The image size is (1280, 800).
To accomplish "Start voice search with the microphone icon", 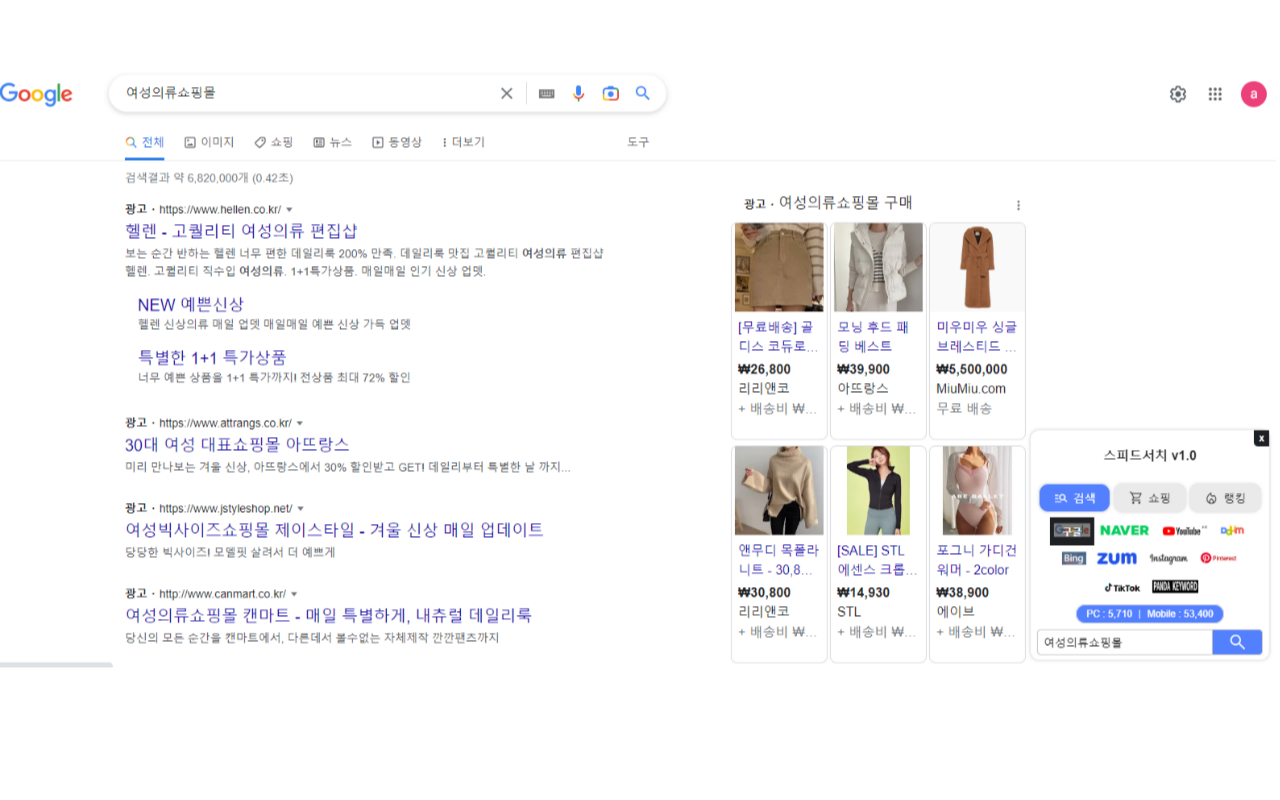I will [x=578, y=93].
